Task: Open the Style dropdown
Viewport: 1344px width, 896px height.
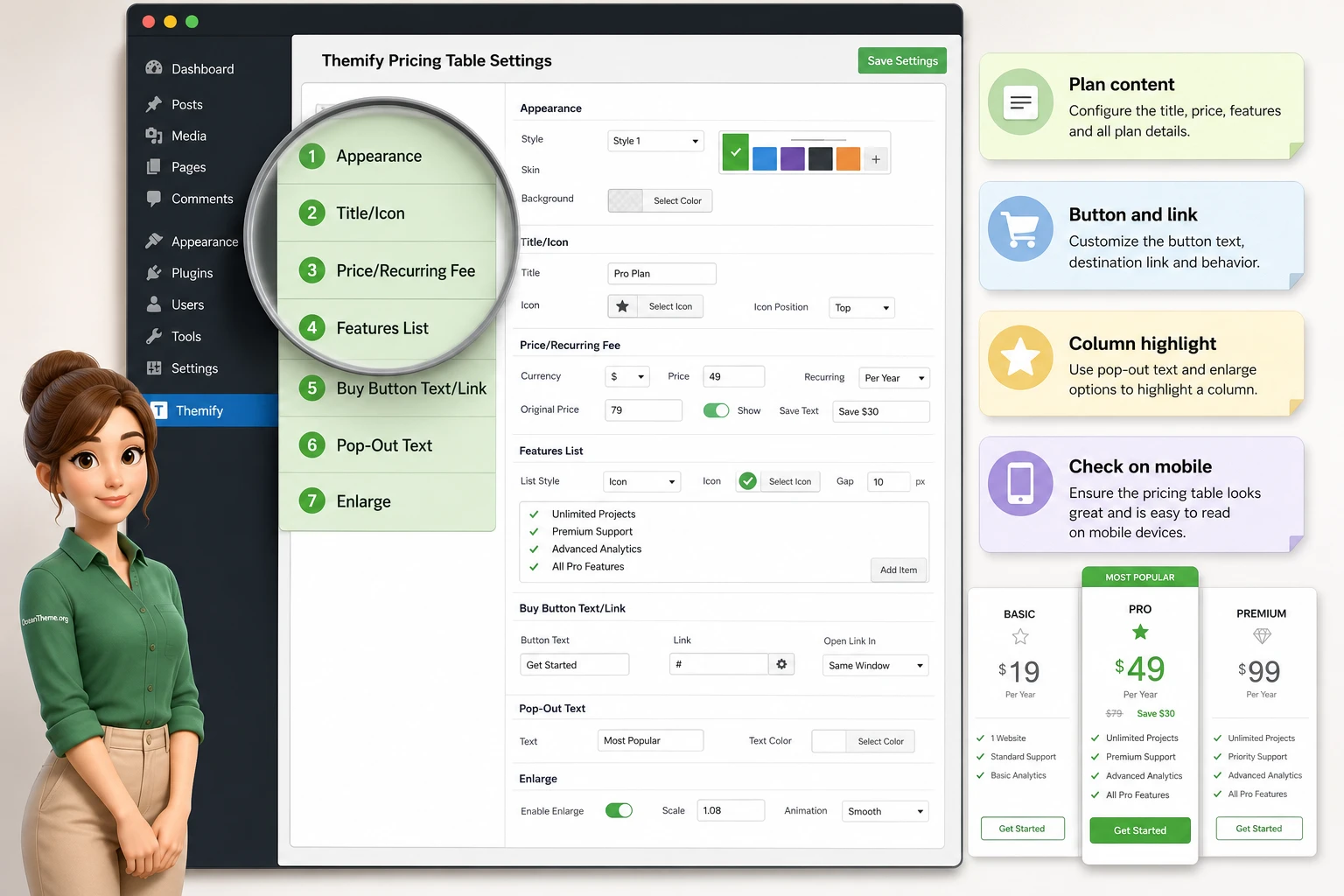Action: tap(655, 141)
